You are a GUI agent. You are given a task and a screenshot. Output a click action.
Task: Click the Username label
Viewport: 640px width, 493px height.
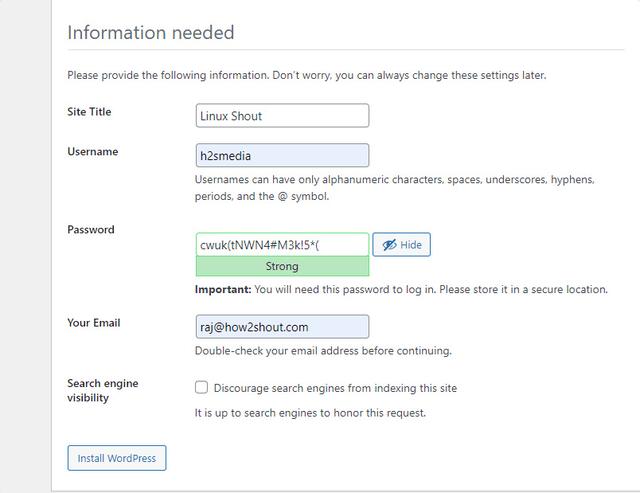92,152
